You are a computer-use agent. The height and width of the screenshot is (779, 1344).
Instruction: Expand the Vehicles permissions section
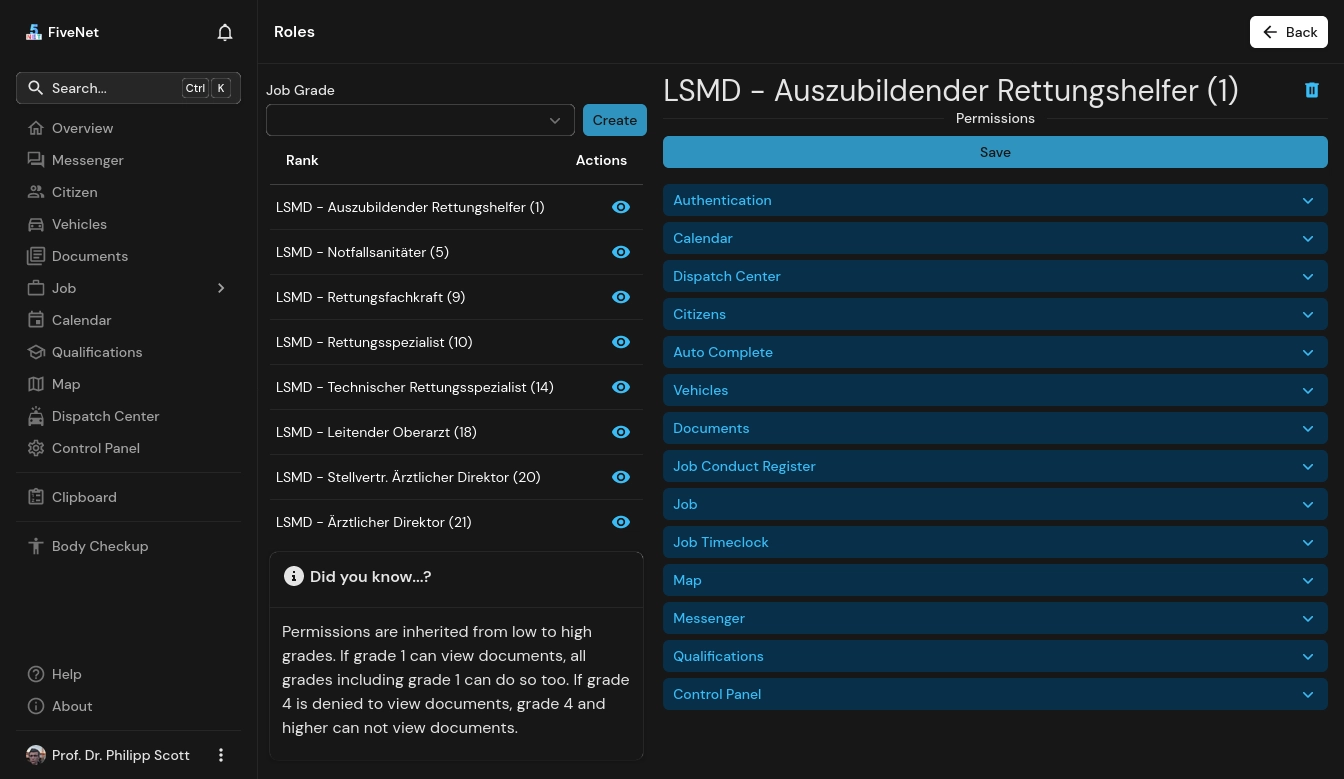(995, 390)
